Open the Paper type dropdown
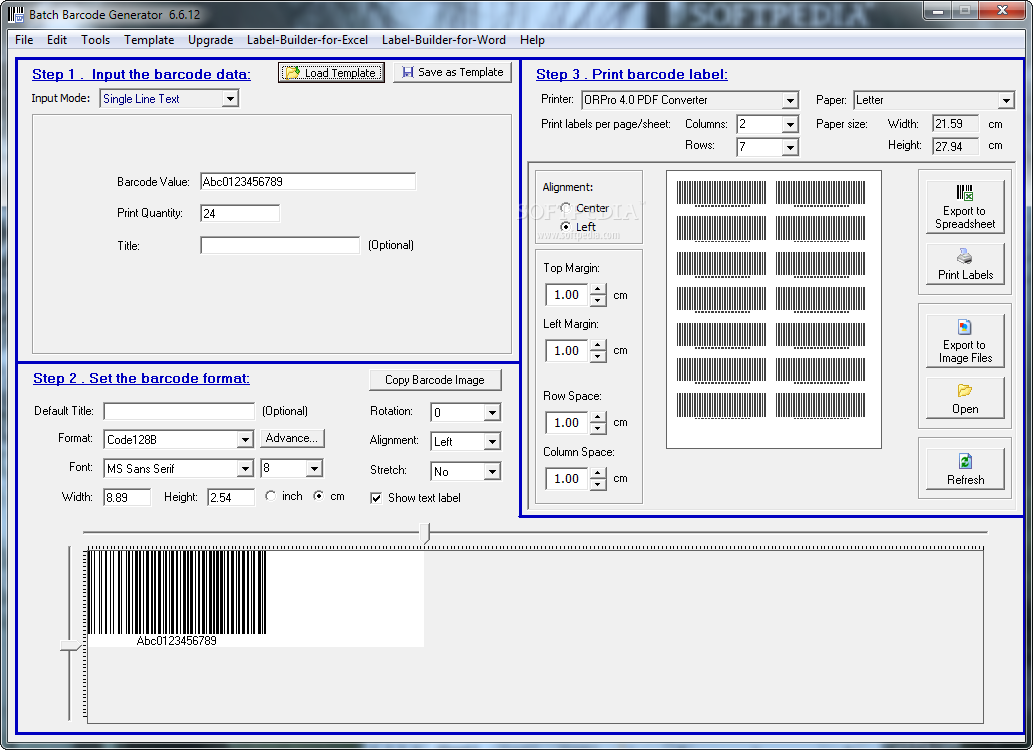Viewport: 1033px width, 750px height. click(1005, 100)
